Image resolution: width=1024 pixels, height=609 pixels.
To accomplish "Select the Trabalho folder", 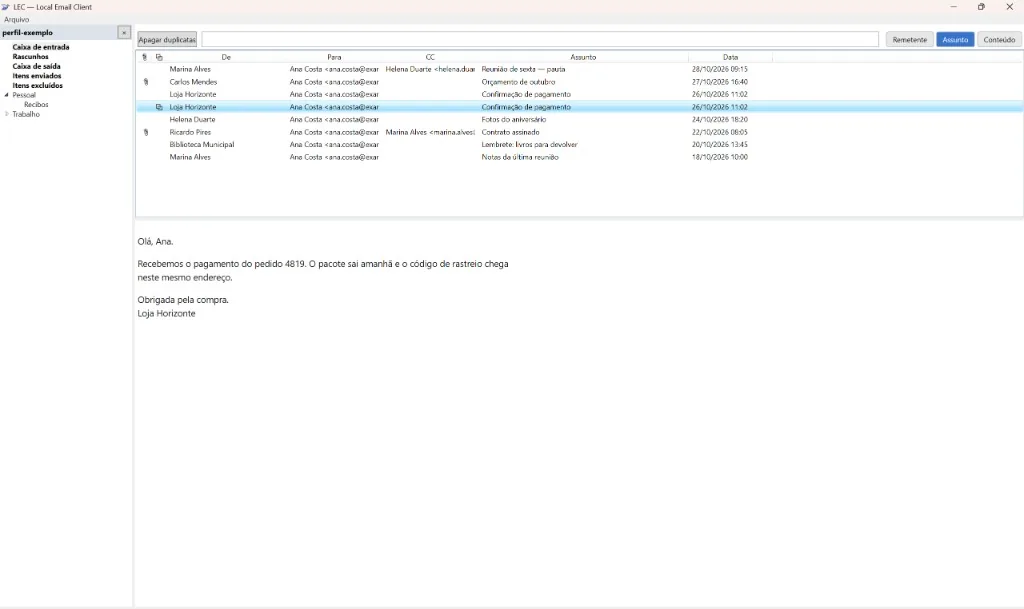I will coord(26,114).
